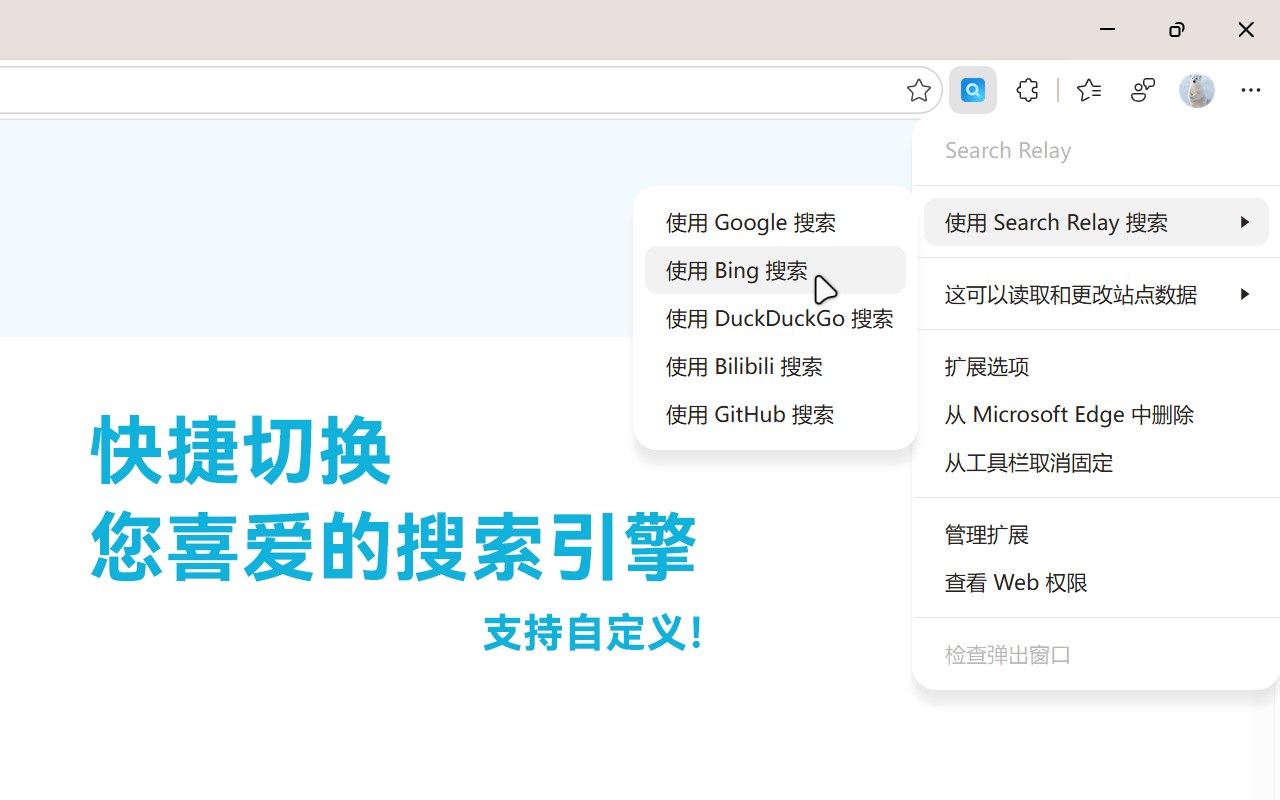The height and width of the screenshot is (800, 1280).
Task: Open the Extensions puzzle icon
Action: 1027,90
